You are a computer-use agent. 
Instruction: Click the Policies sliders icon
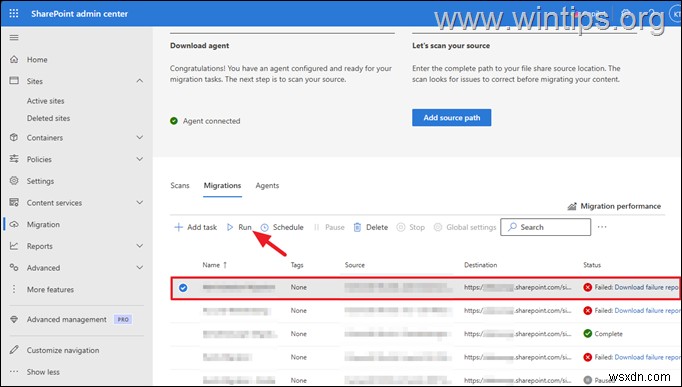tap(14, 159)
